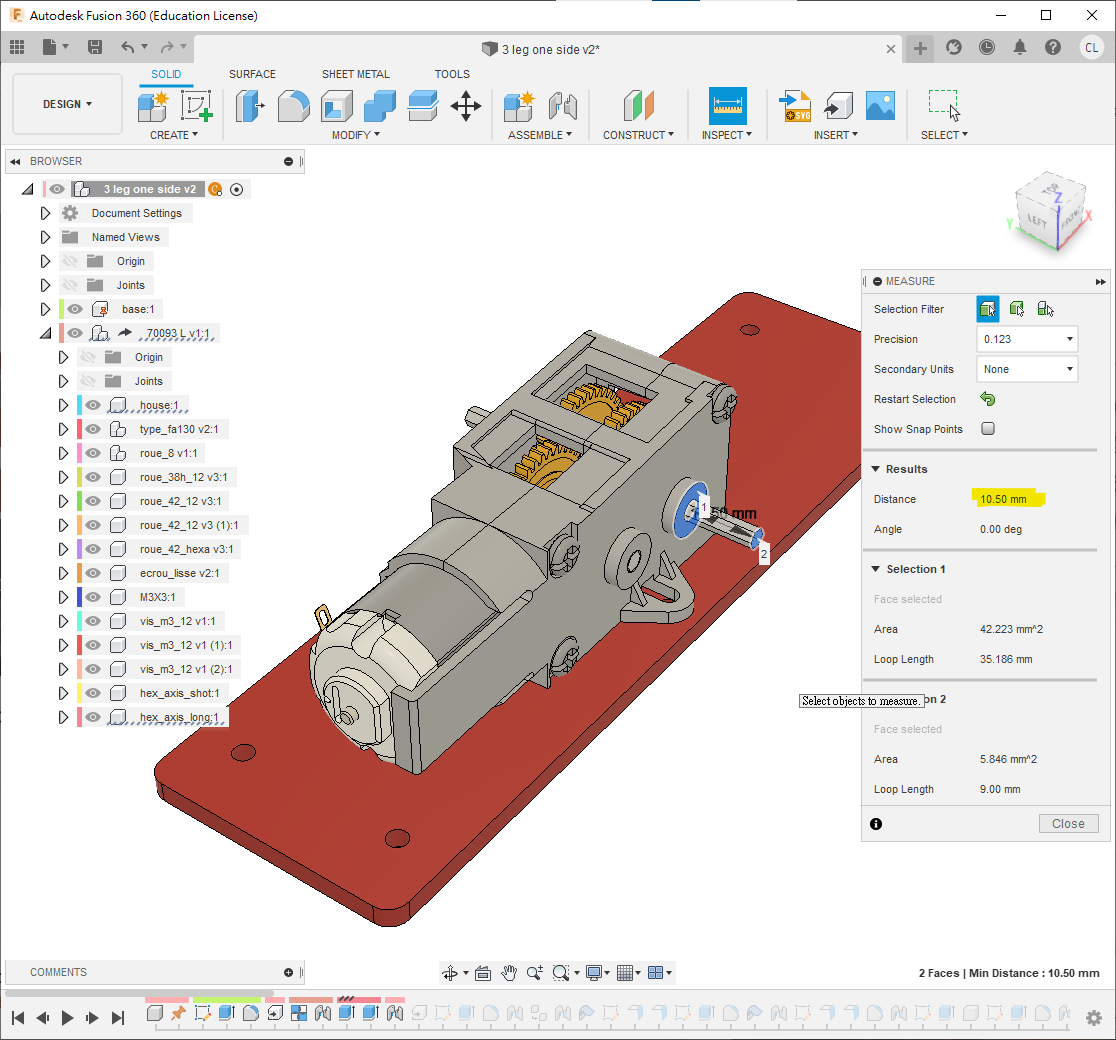Click the notifications bell icon

[x=1020, y=47]
